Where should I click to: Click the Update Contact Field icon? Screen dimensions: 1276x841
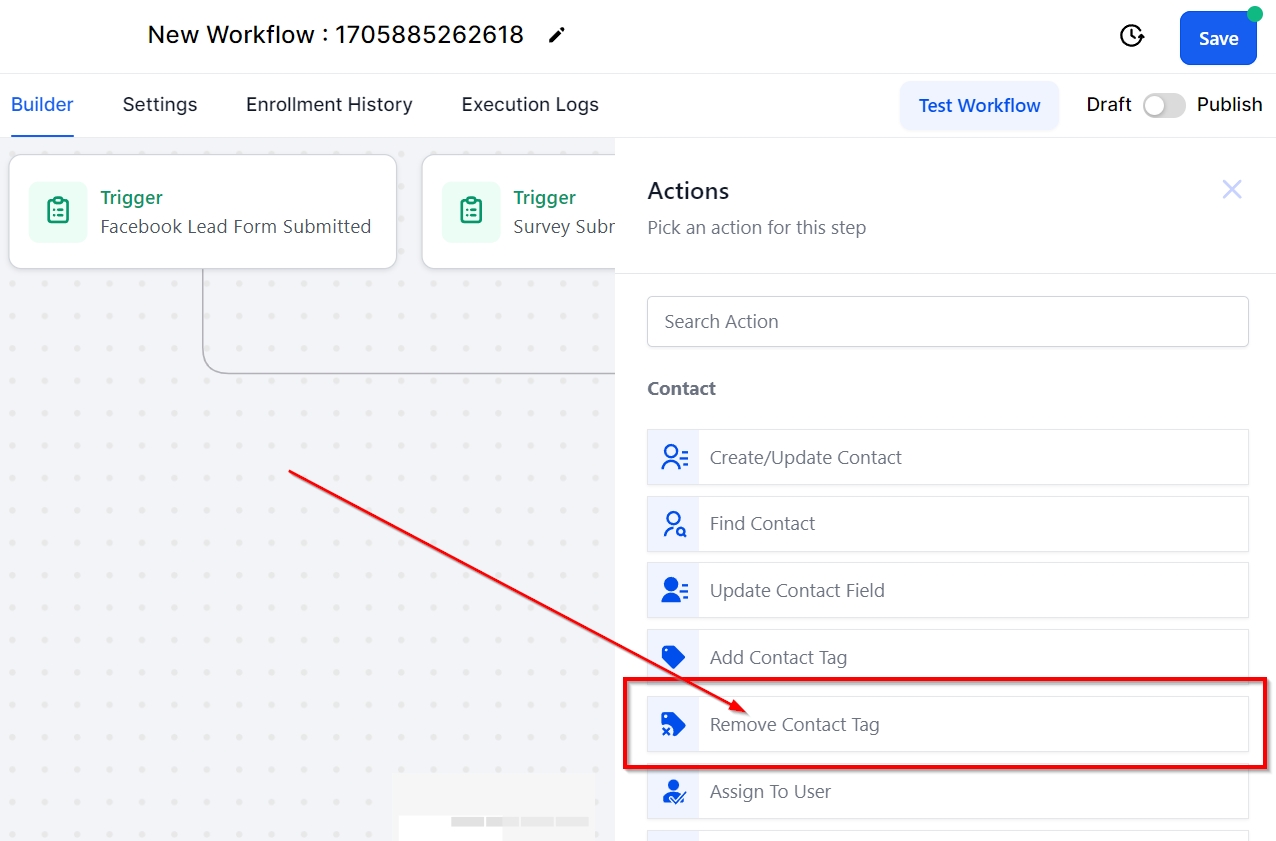pyautogui.click(x=674, y=590)
